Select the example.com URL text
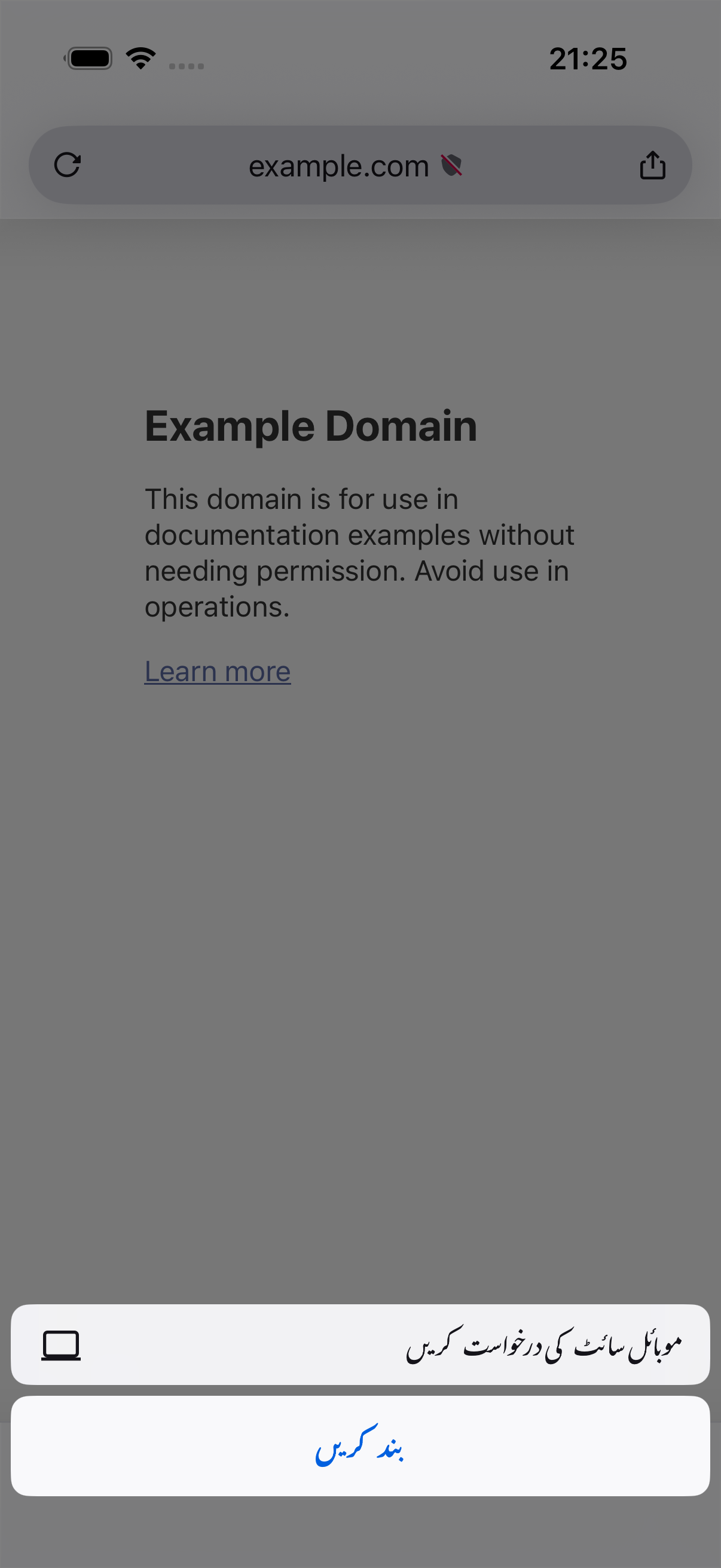The image size is (721, 1568). coord(339,166)
